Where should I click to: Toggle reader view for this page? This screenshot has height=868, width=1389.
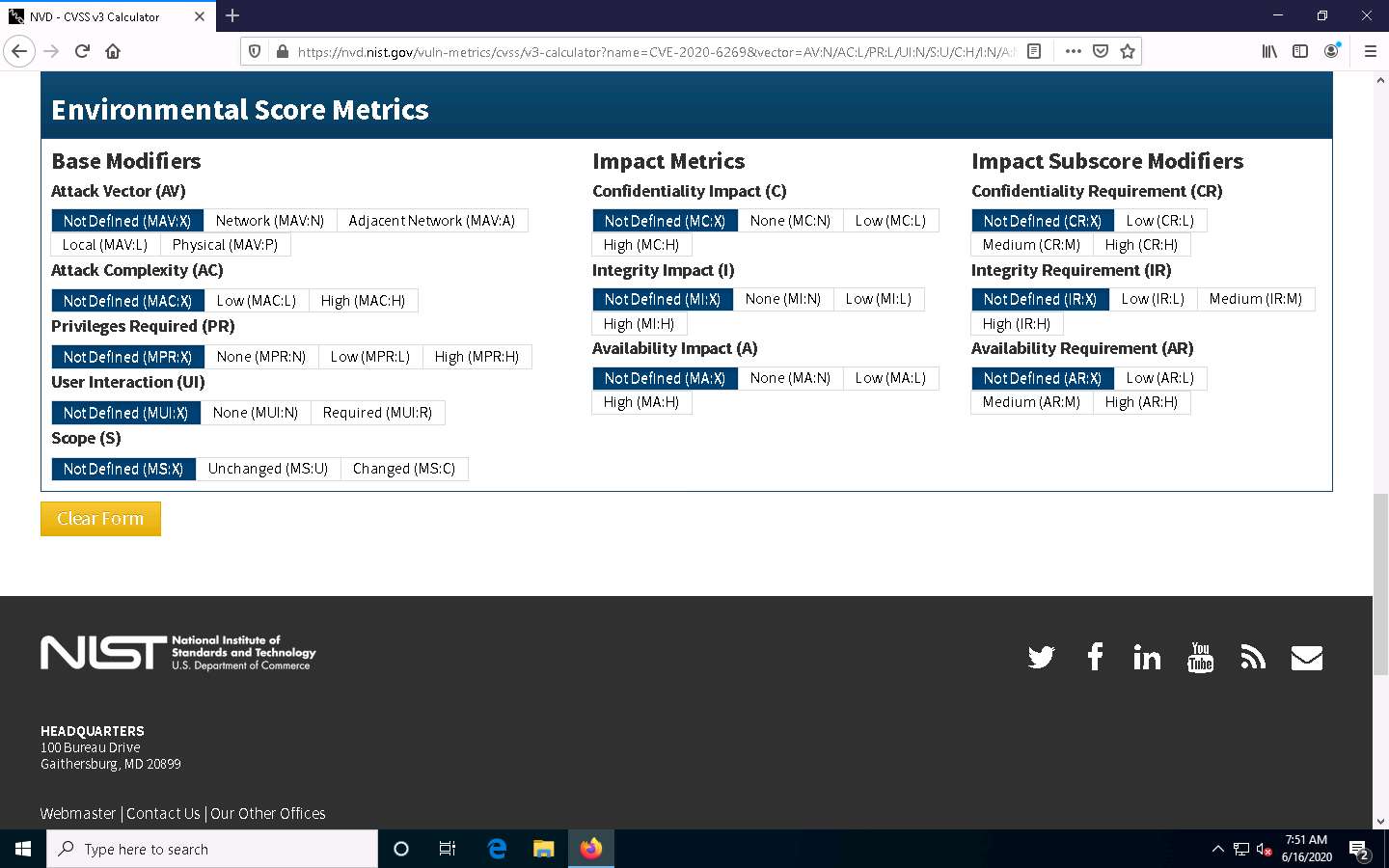coord(1034,51)
